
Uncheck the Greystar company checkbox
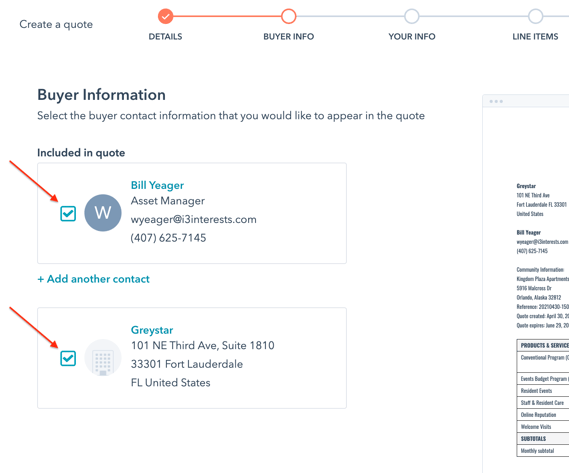point(68,358)
